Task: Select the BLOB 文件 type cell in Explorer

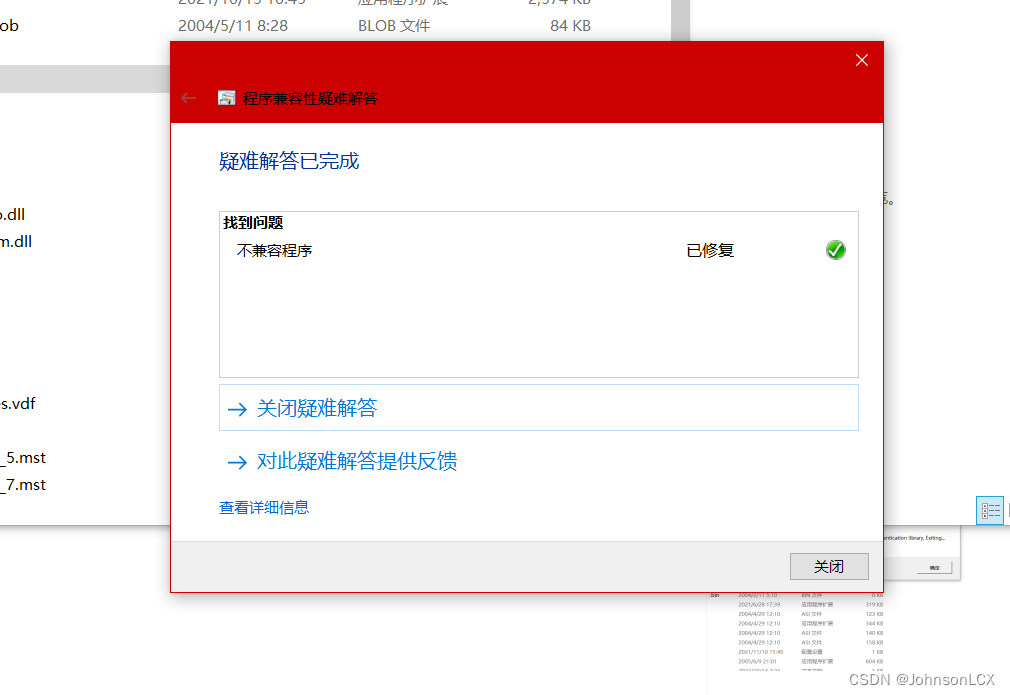Action: pos(394,26)
